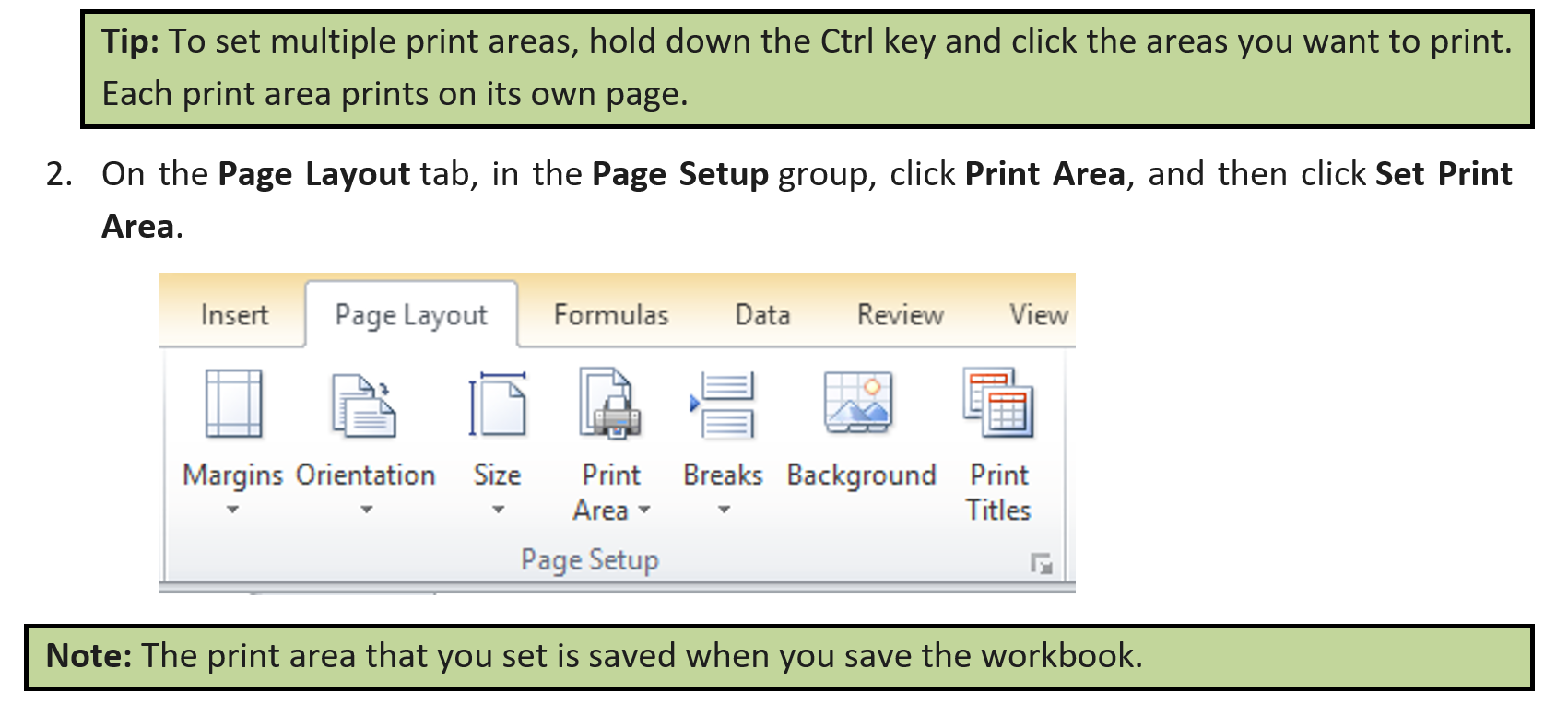Expand the dropdown arrow under Breaks
The image size is (1568, 716).
point(724,510)
